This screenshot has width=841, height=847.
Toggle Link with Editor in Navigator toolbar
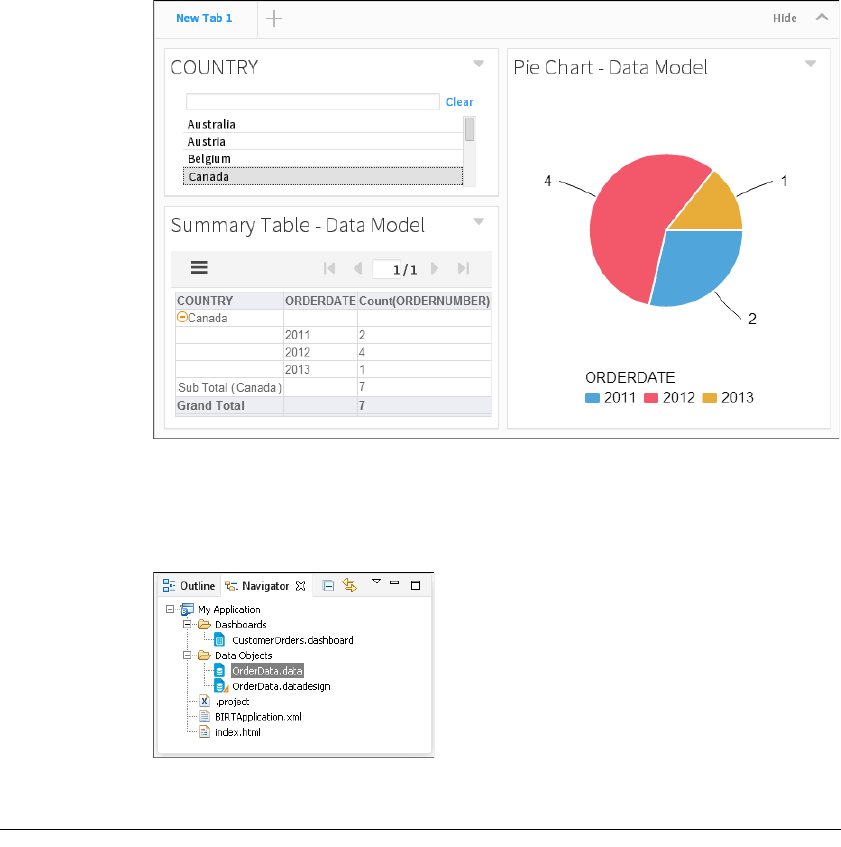point(350,586)
